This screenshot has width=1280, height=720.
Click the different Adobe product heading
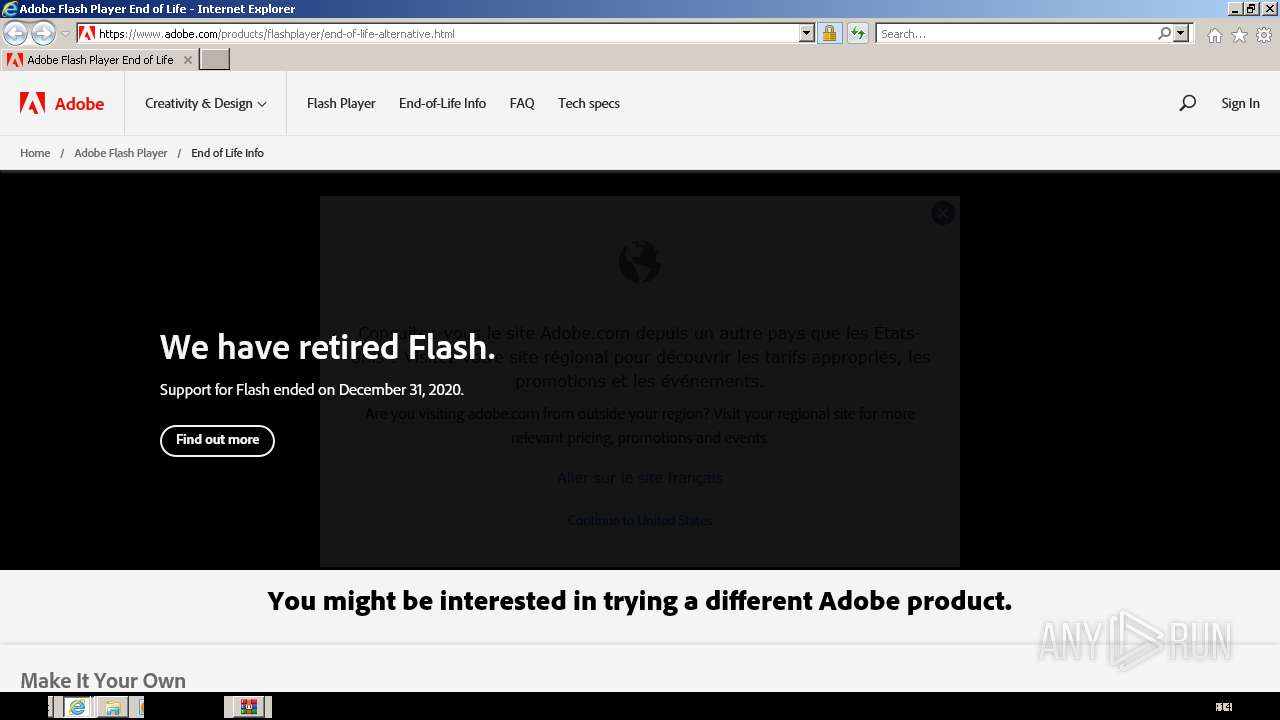pyautogui.click(x=640, y=601)
